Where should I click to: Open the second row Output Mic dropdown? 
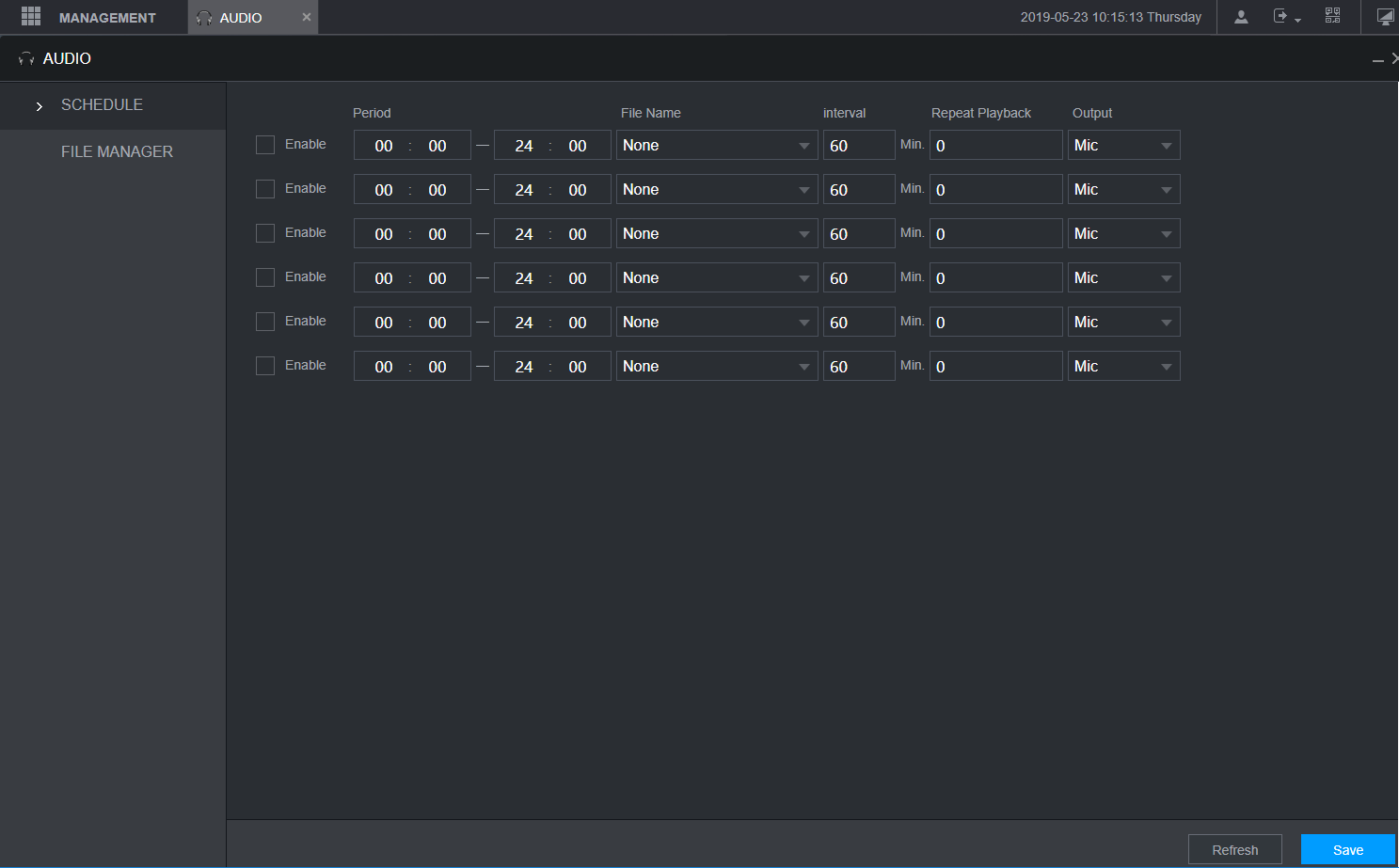pyautogui.click(x=1123, y=189)
